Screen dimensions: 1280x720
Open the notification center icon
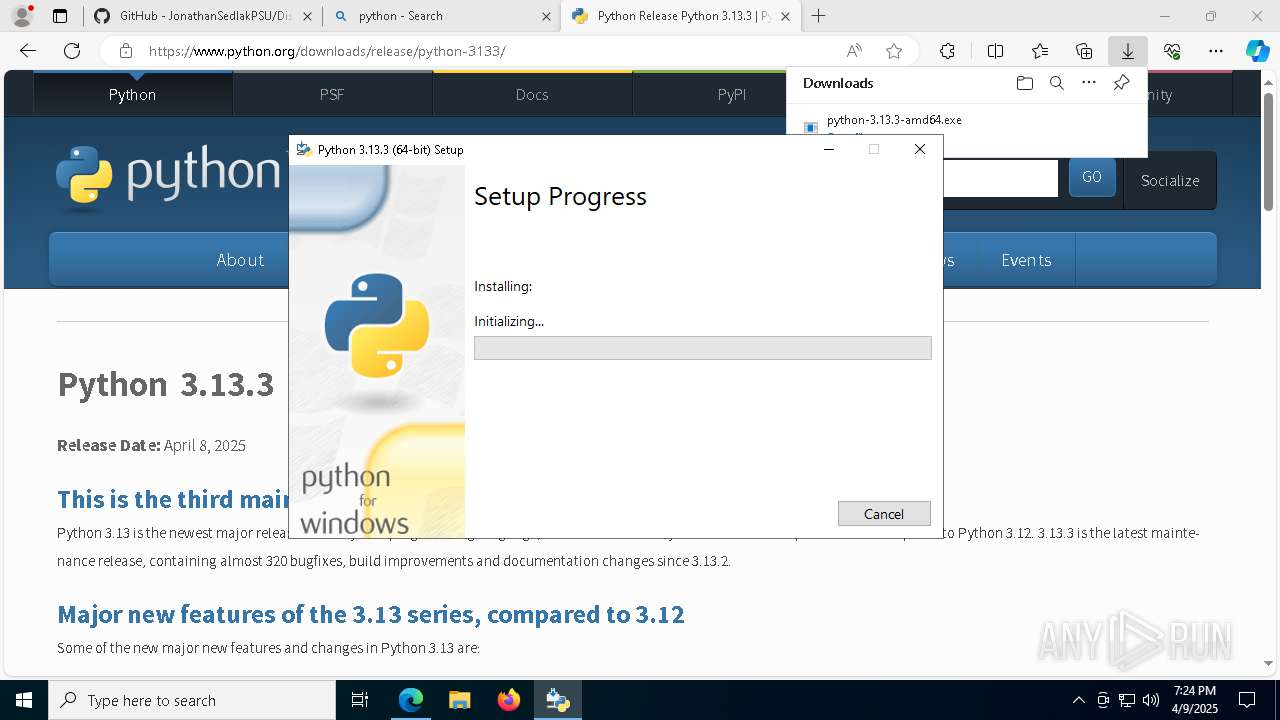coord(1247,700)
